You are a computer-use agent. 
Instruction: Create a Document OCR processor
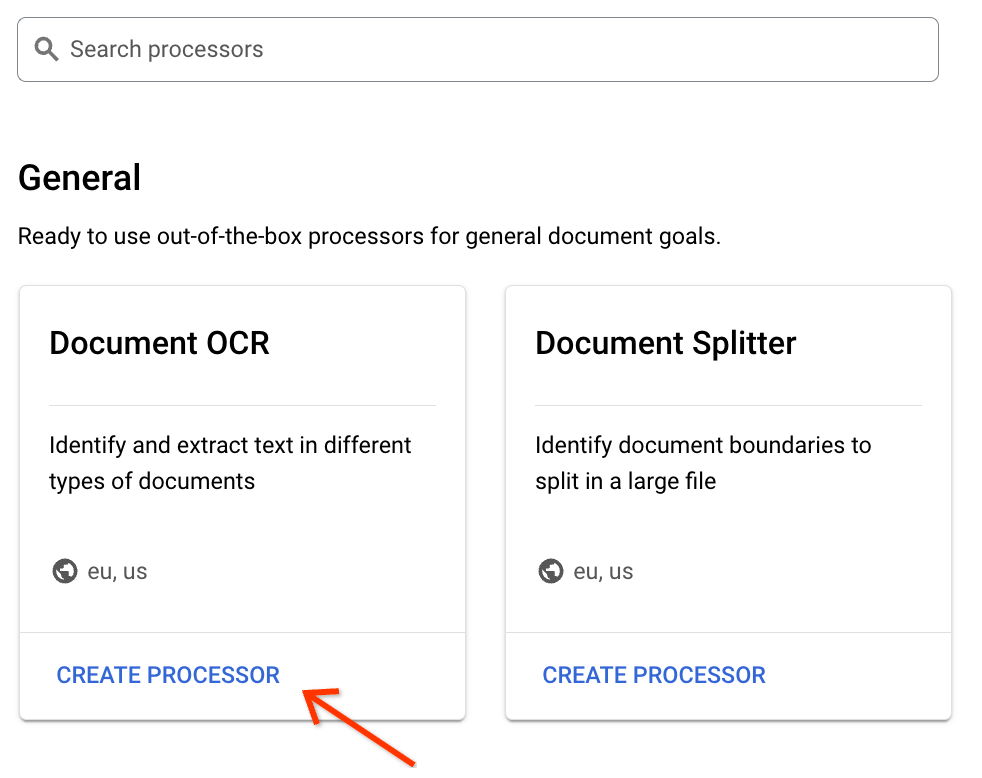click(x=168, y=675)
